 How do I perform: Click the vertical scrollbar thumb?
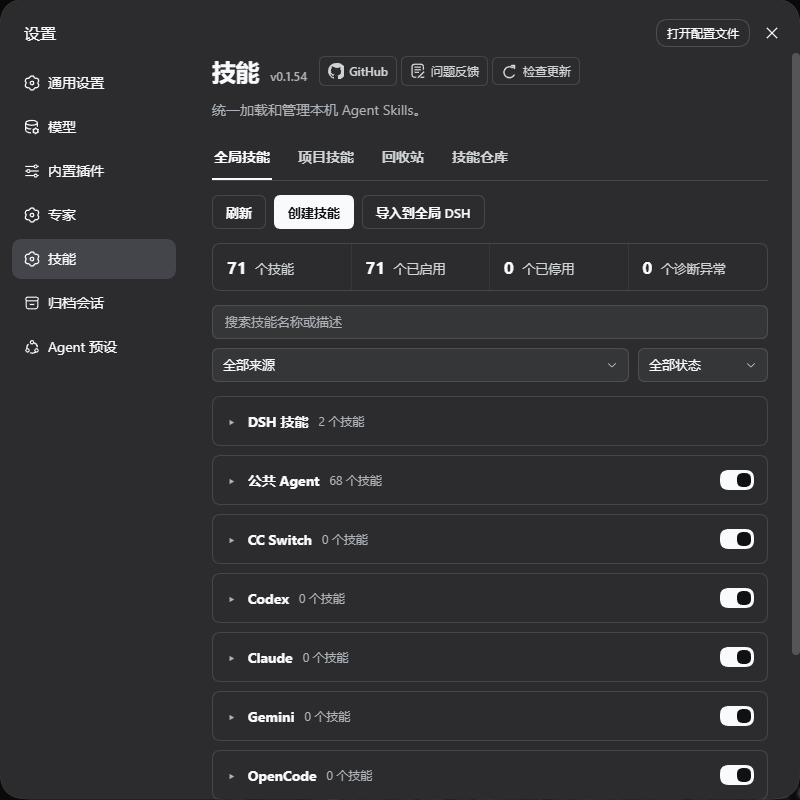coord(795,353)
